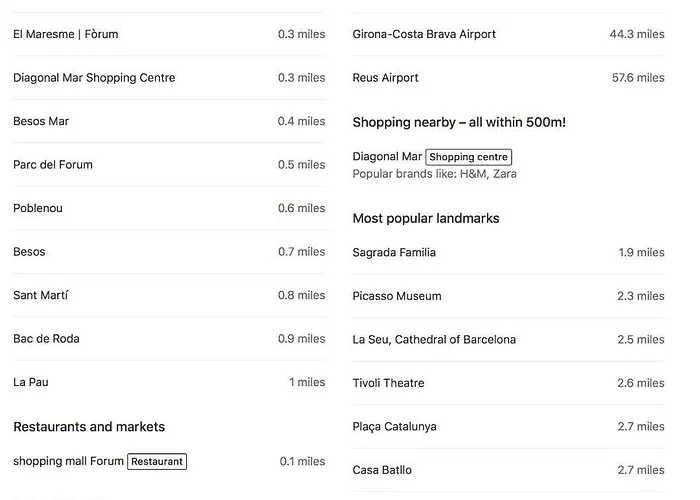Click the La Pau row
This screenshot has height=500, width=700.
coord(169,382)
